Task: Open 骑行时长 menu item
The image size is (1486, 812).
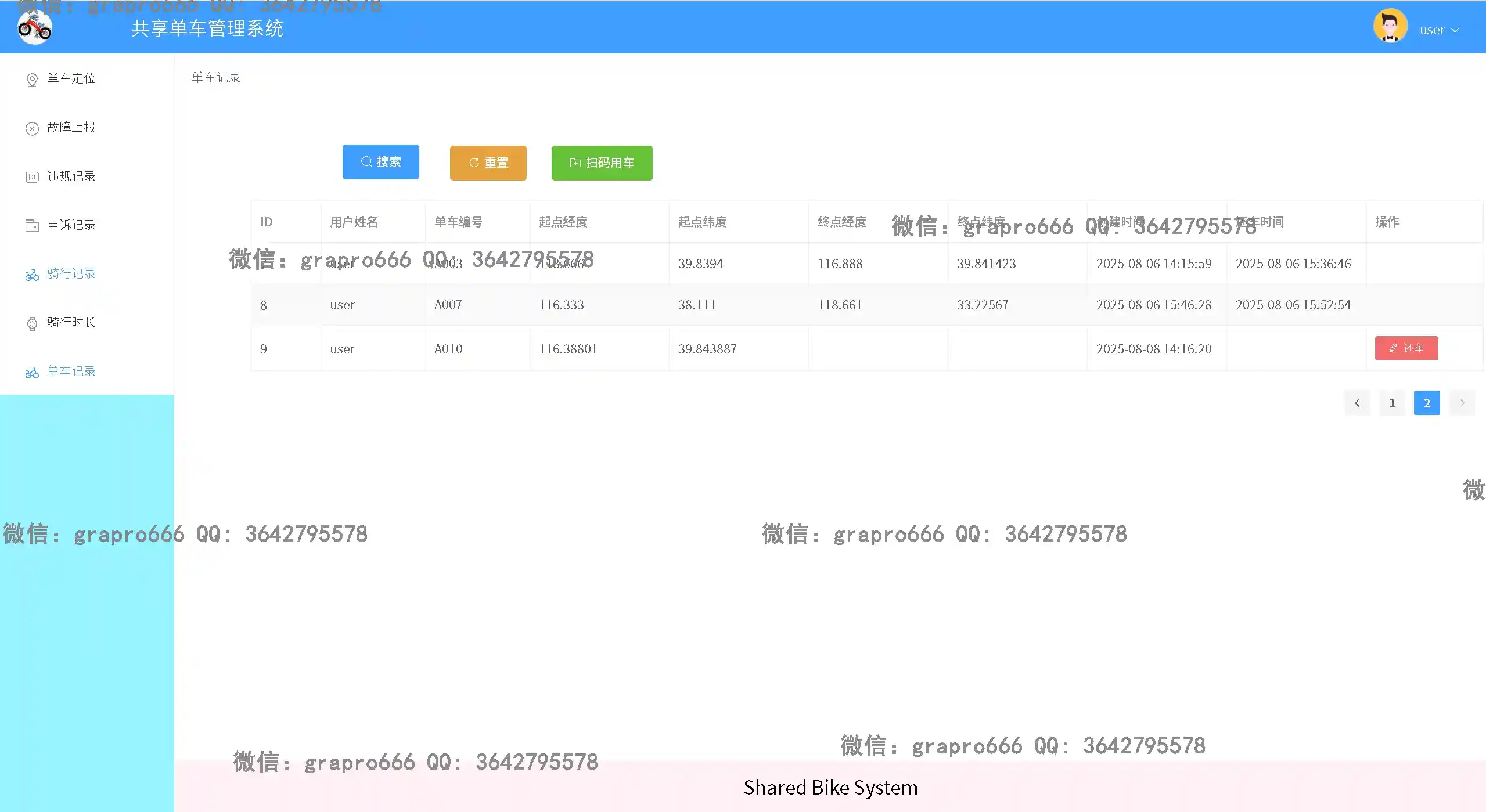Action: click(x=71, y=322)
